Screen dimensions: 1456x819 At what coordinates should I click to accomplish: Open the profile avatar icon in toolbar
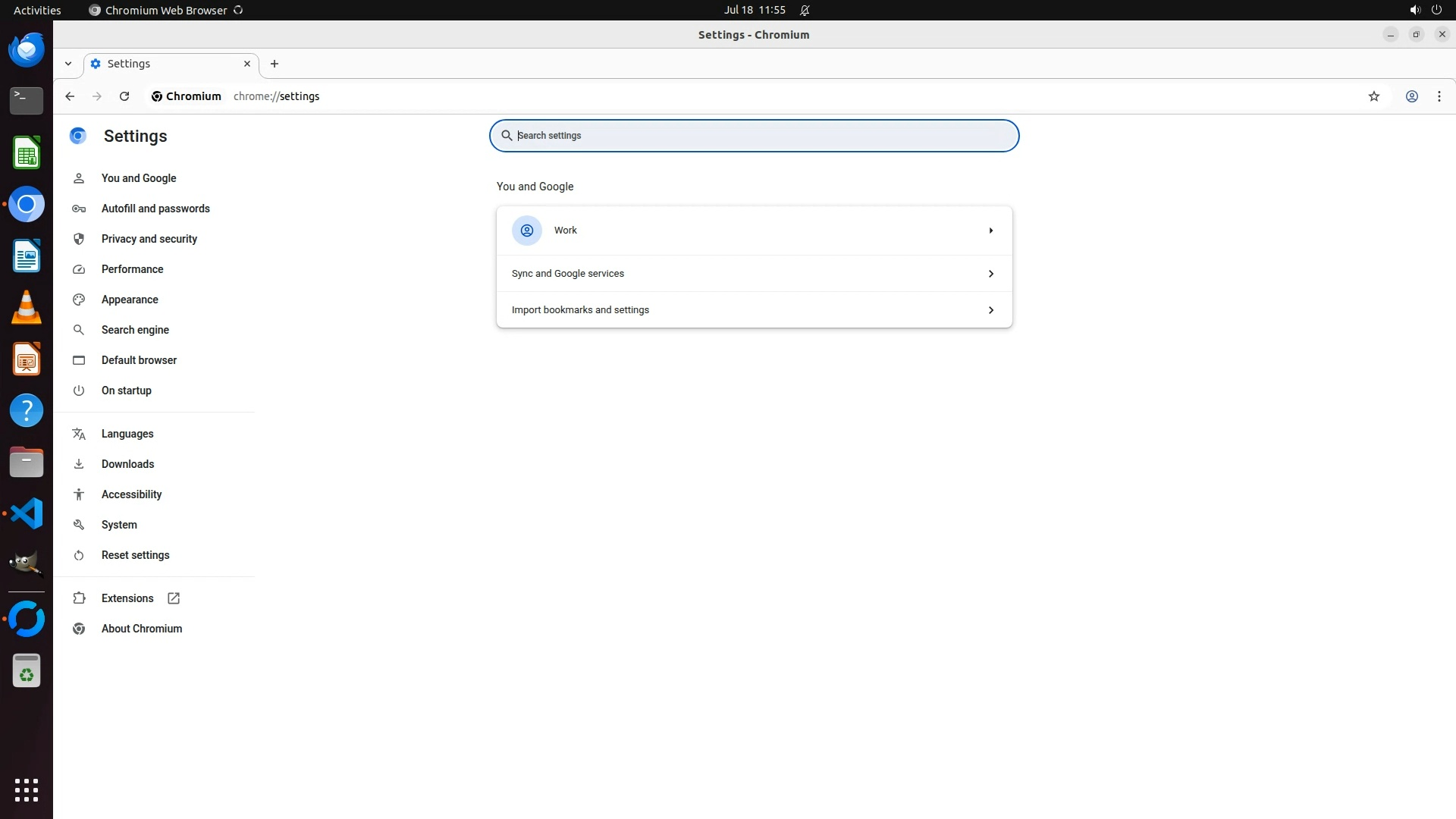1411,96
